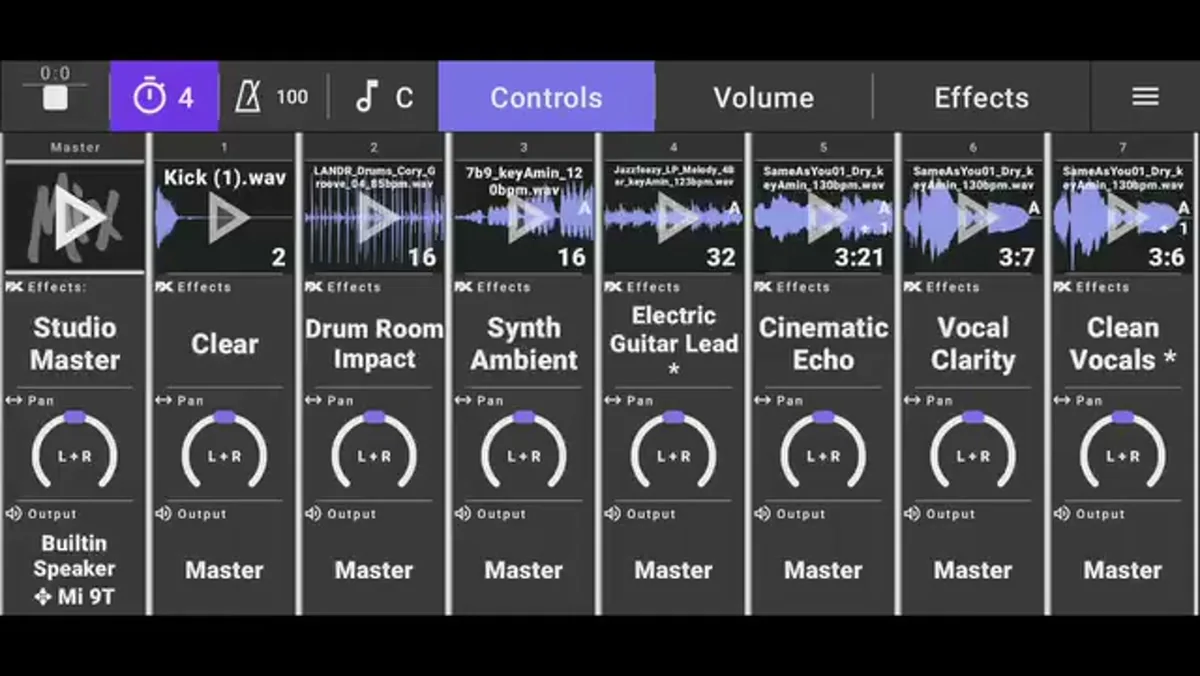1200x676 pixels.
Task: Click the pan arrows icon on track 7
Action: (x=1062, y=400)
